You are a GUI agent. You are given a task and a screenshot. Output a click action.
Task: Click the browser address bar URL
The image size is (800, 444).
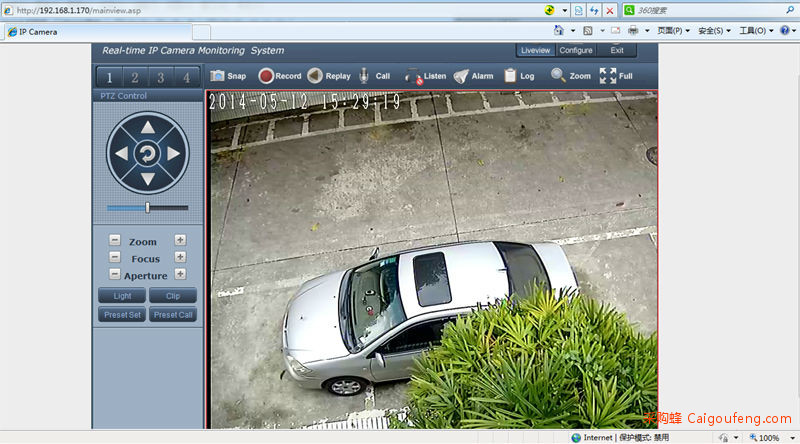click(x=79, y=10)
